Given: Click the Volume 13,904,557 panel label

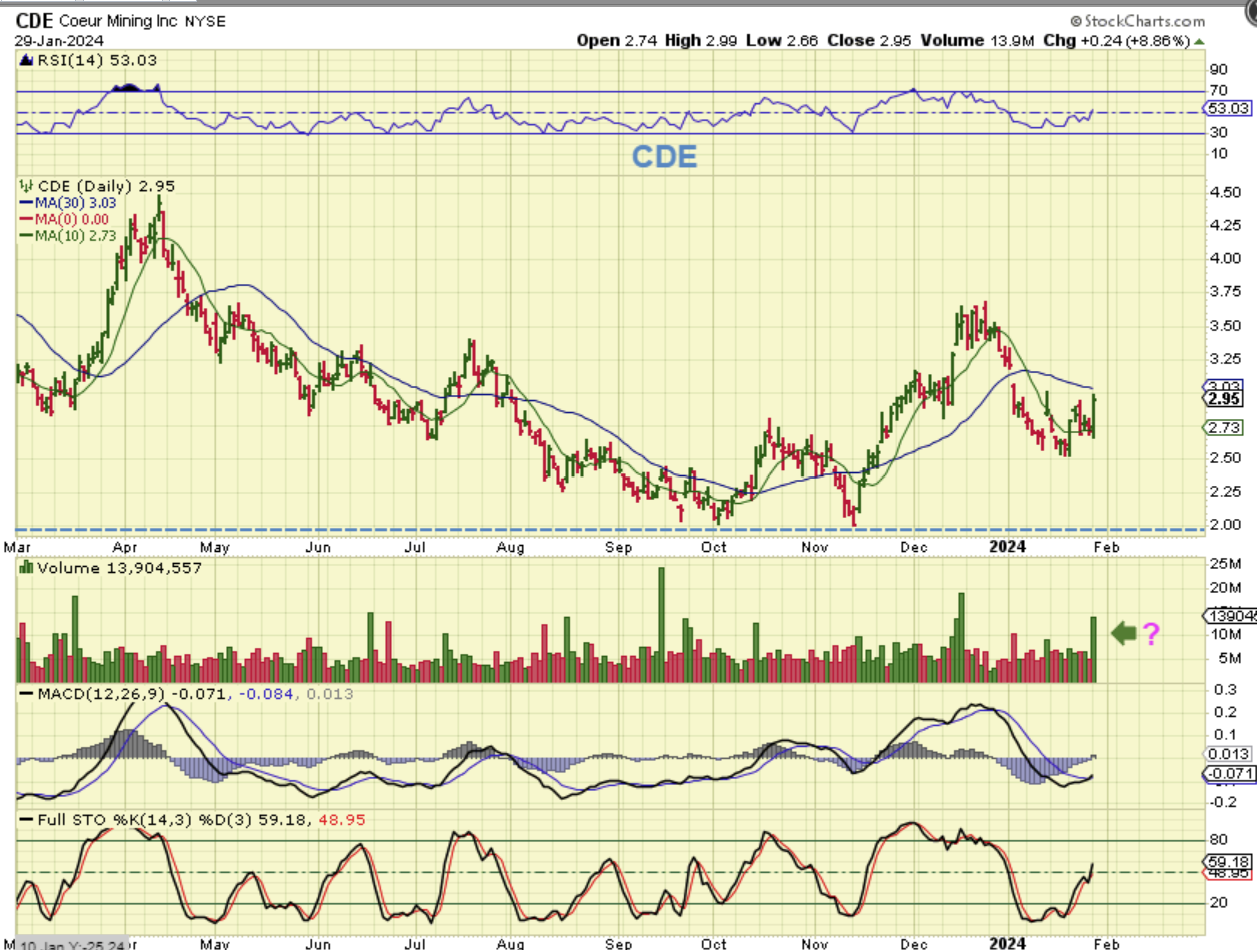Looking at the screenshot, I should [119, 568].
